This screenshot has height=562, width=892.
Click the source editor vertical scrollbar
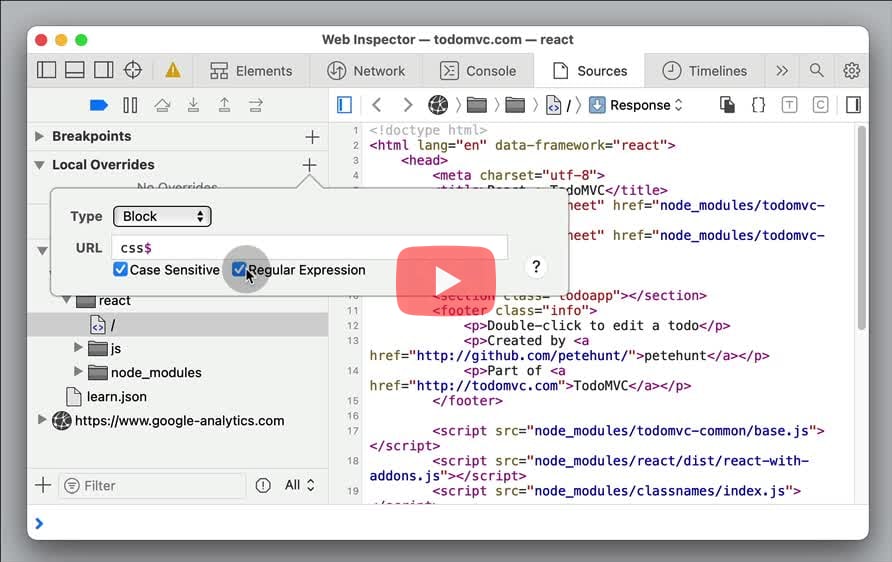[862, 228]
